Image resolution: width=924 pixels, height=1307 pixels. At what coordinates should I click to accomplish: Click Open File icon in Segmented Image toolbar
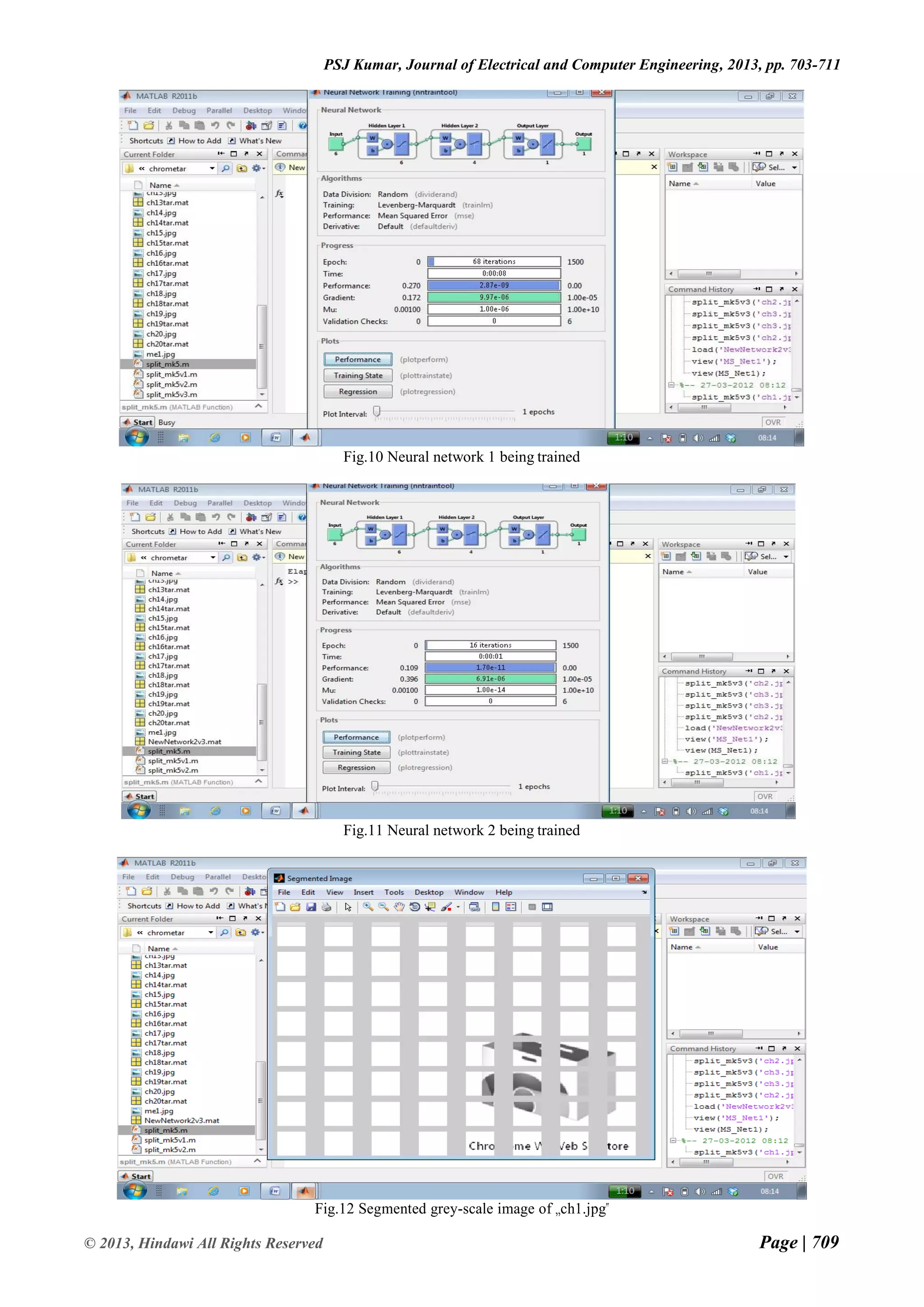pos(296,907)
